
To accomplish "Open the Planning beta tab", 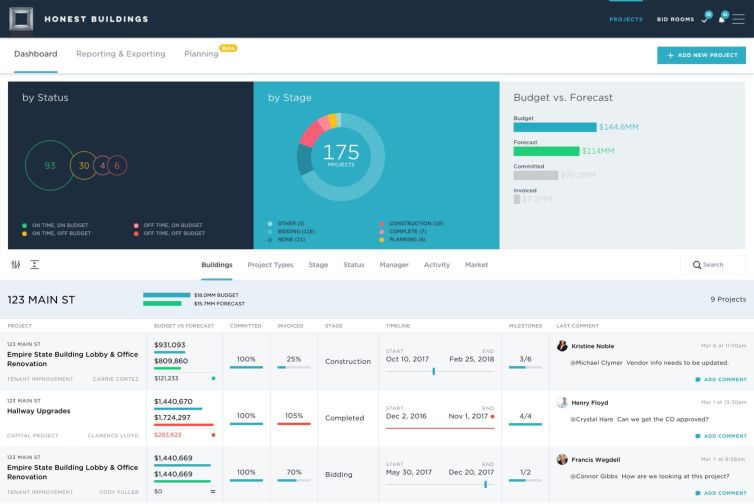I will pyautogui.click(x=201, y=54).
